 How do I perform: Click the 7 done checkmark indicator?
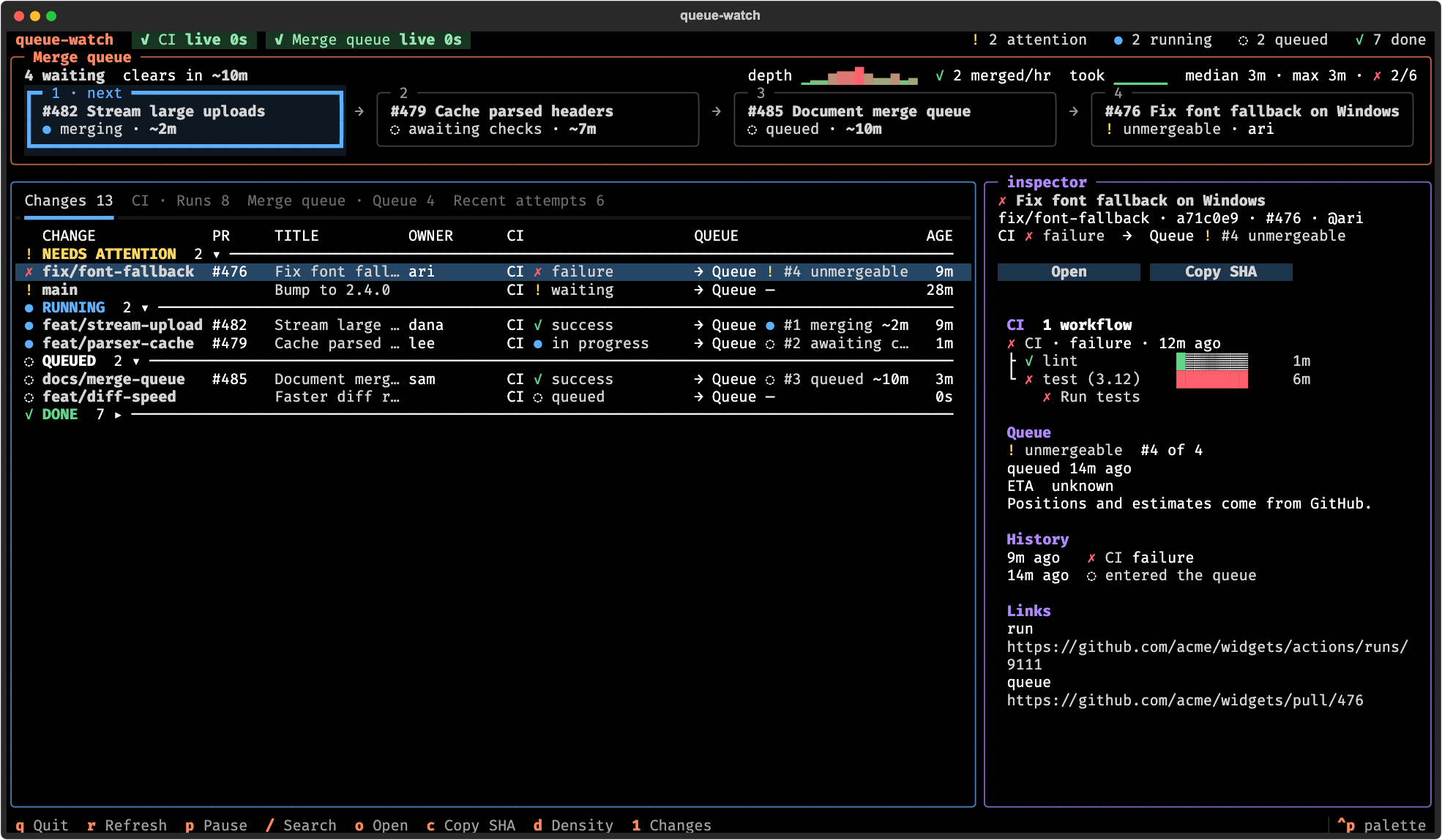pyautogui.click(x=1390, y=40)
